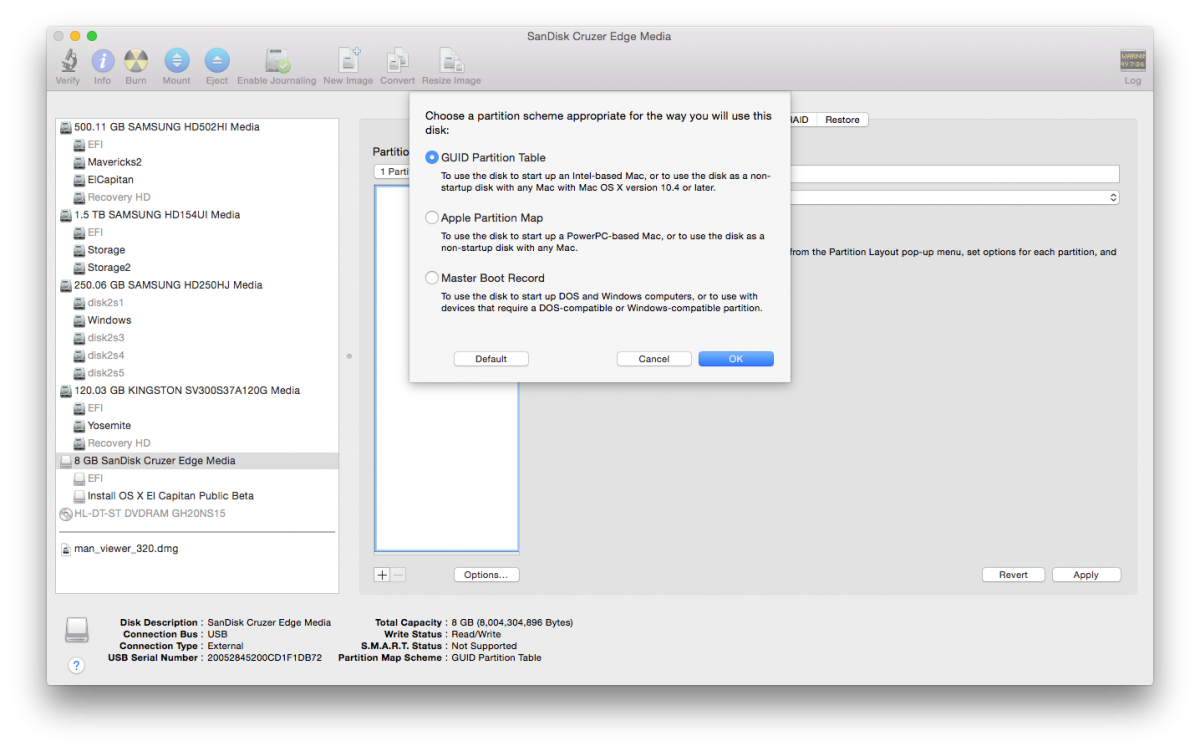This screenshot has height=752, width=1200.
Task: Select the disk2s5 partition
Action: pos(198,373)
